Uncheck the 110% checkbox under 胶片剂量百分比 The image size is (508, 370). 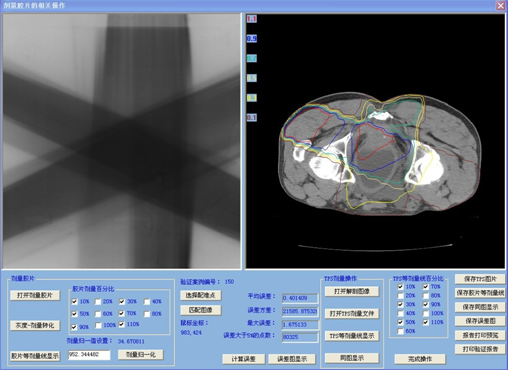pyautogui.click(x=122, y=324)
